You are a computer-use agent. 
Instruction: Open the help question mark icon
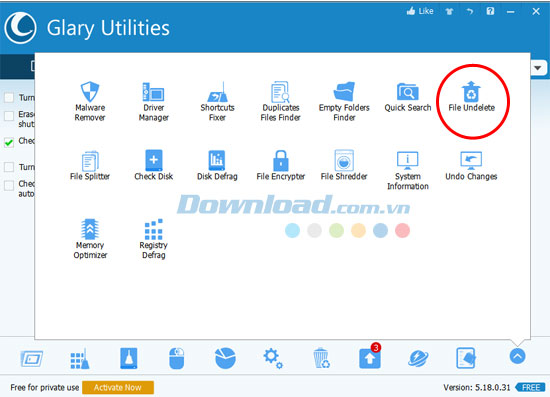pyautogui.click(x=490, y=11)
